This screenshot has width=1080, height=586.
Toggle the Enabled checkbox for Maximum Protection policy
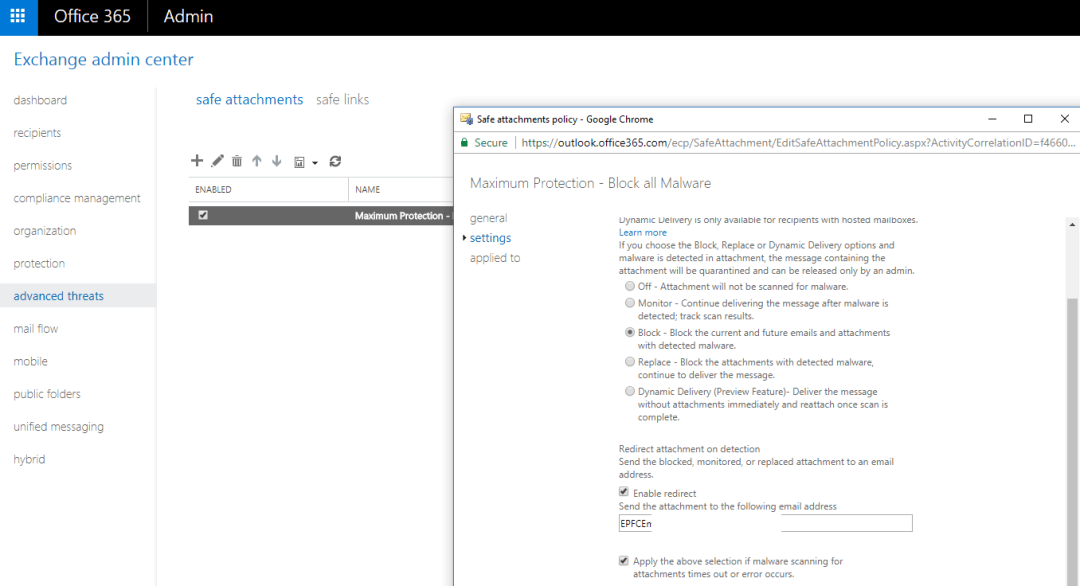[x=203, y=215]
